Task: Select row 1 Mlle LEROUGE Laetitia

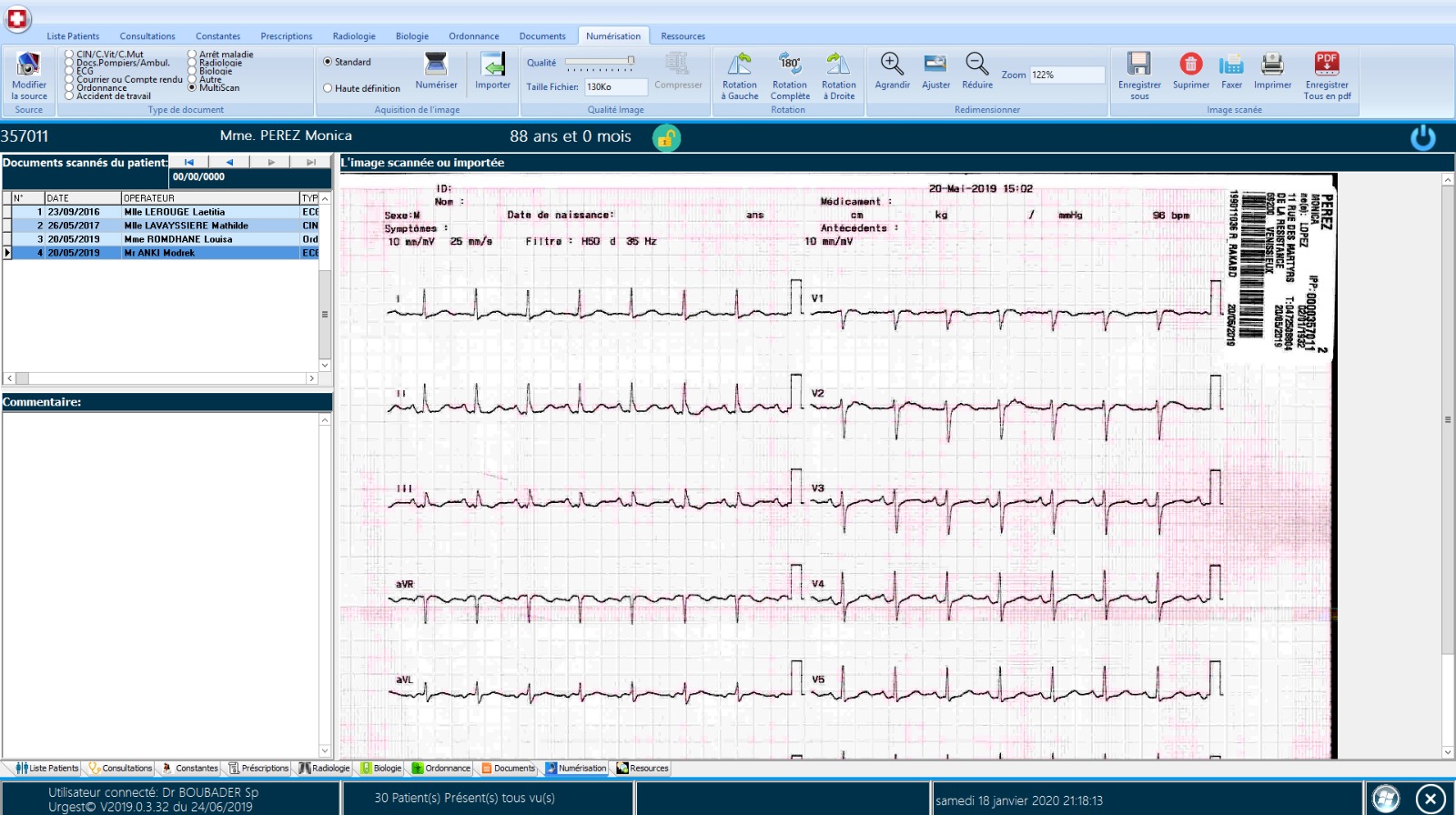Action: (160, 212)
